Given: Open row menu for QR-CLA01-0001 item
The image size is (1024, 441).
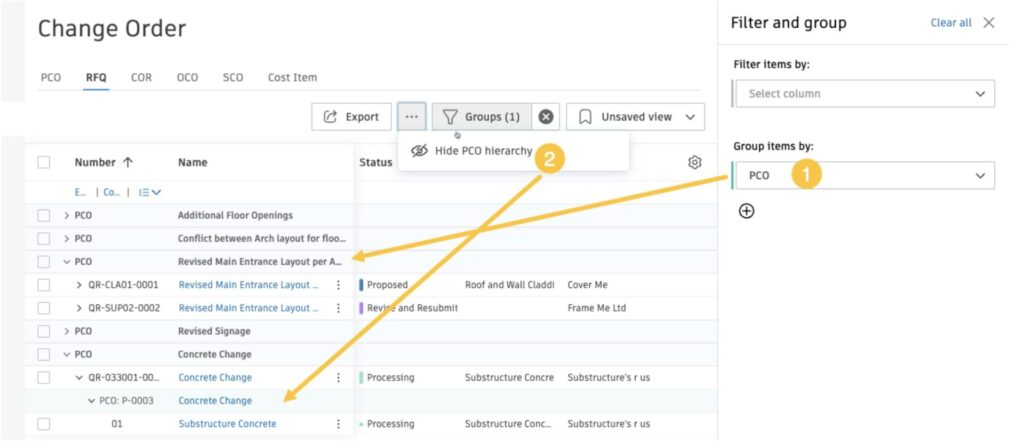Looking at the screenshot, I should pos(338,285).
